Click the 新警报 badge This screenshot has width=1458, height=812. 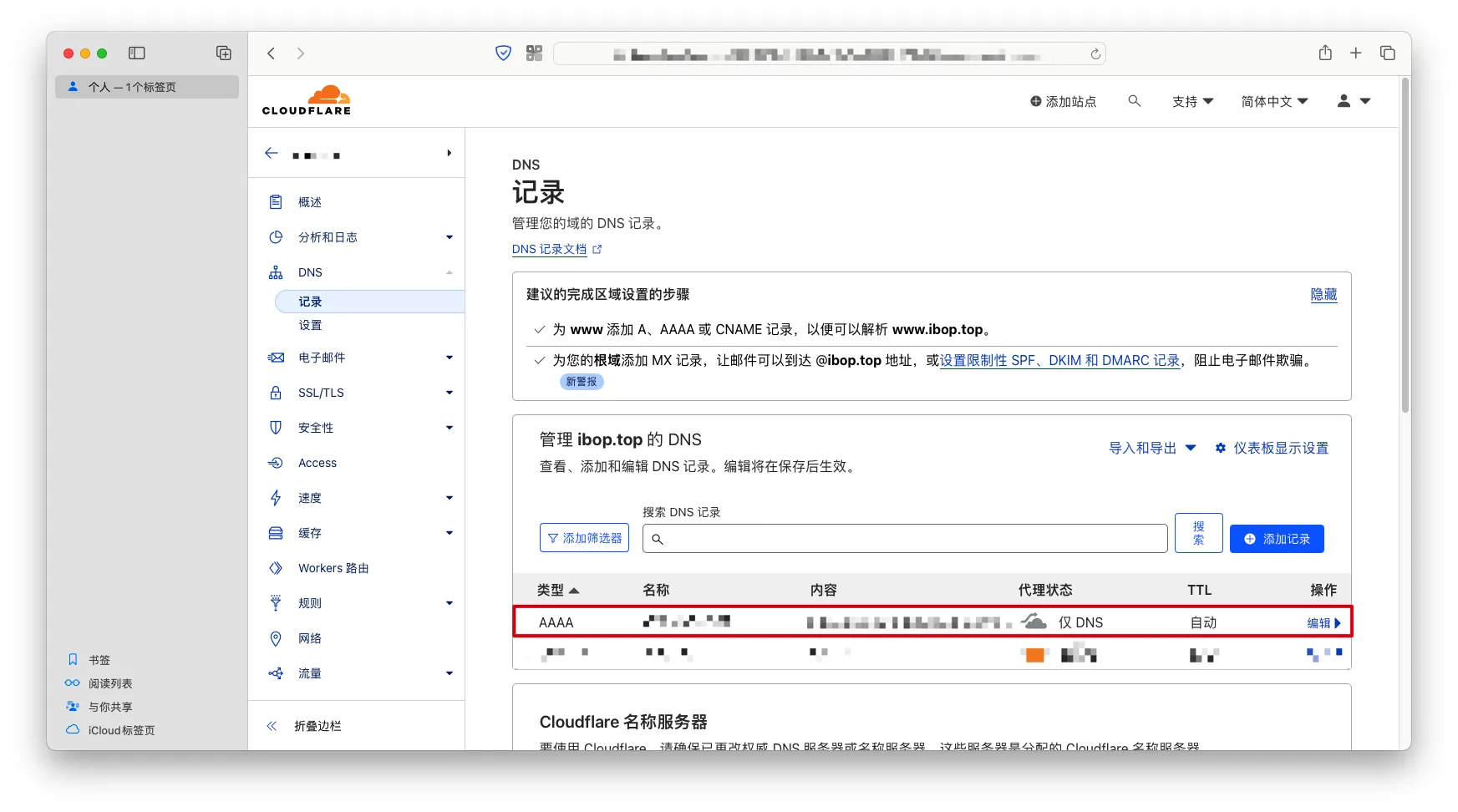582,381
